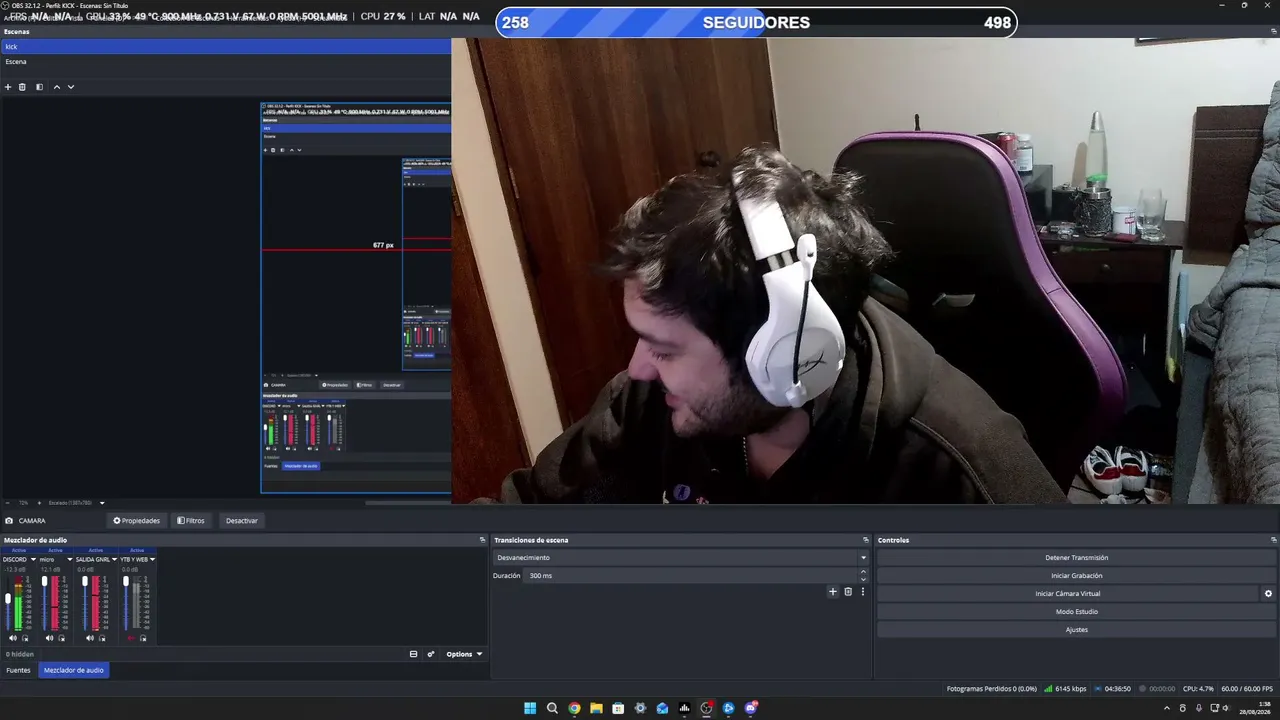
Task: Adjust the DISCORD volume slider
Action: click(x=8, y=598)
